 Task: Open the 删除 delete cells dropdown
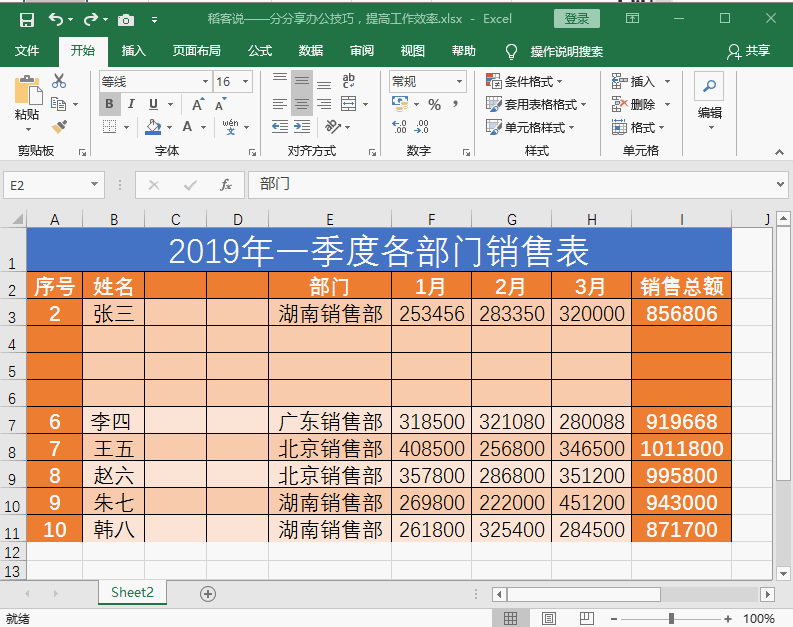coord(667,104)
